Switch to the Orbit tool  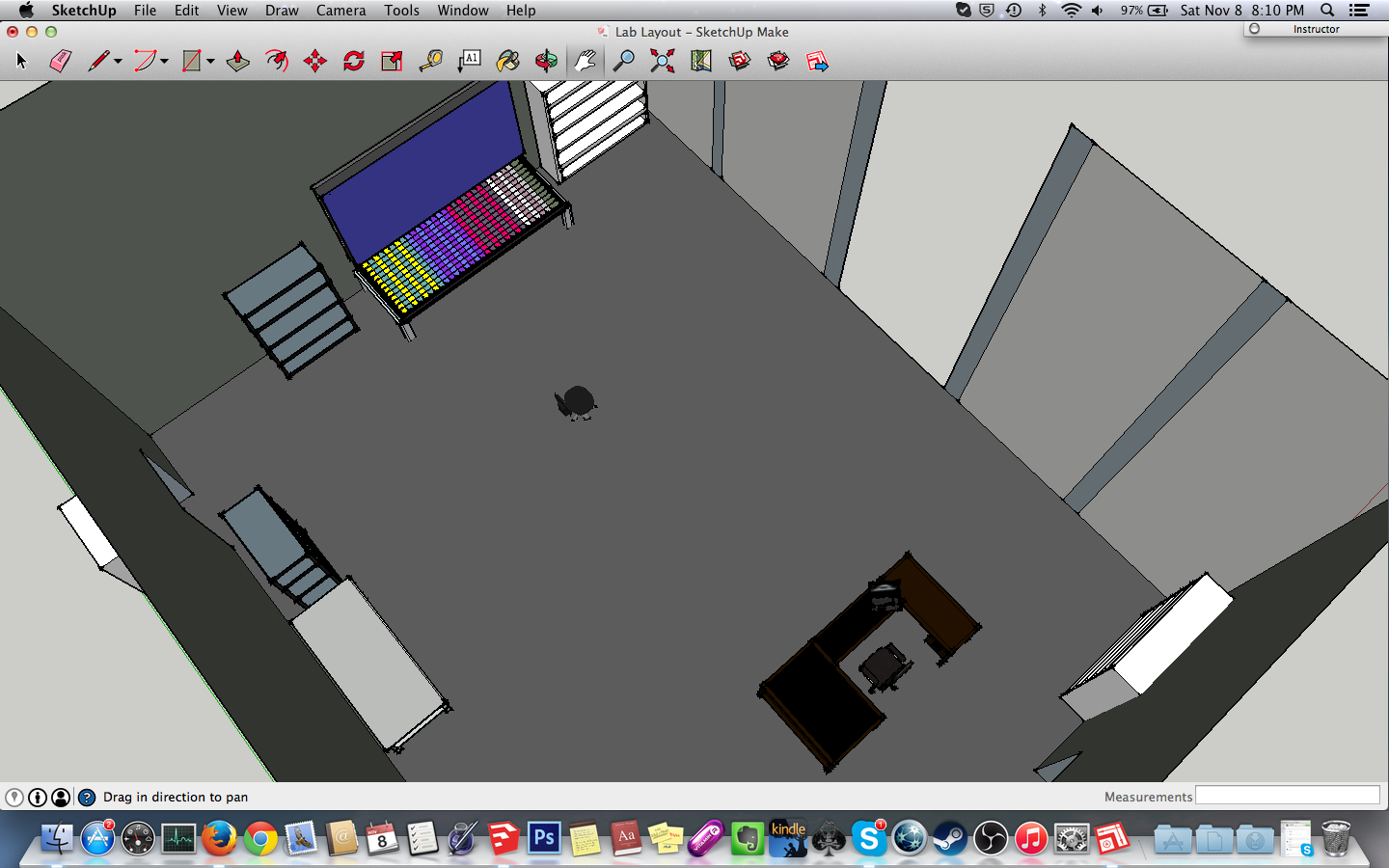click(545, 61)
